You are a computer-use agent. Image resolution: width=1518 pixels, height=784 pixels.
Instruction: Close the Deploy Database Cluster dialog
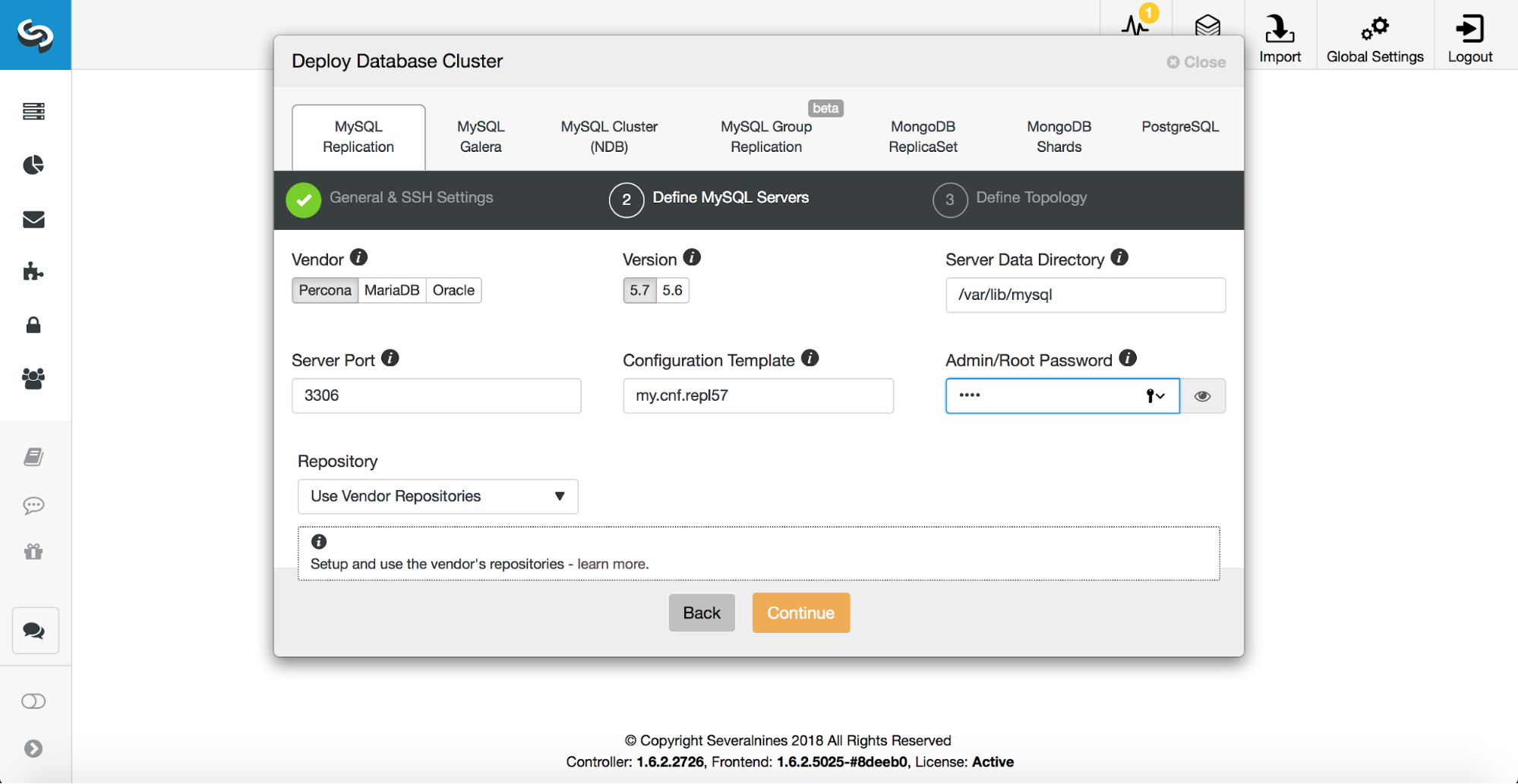pos(1196,62)
